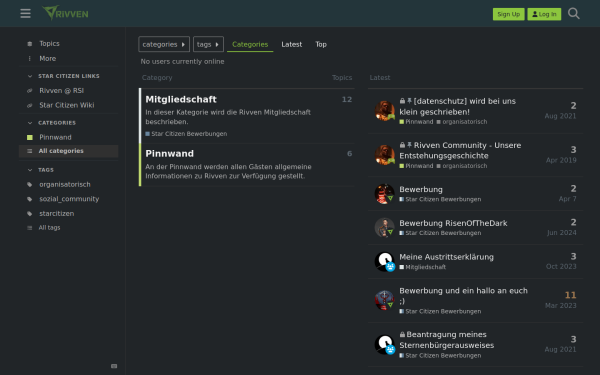Click the reply count 11 on Bewerbung und ein hallo
Screen dimensions: 600x375
[x=570, y=295]
